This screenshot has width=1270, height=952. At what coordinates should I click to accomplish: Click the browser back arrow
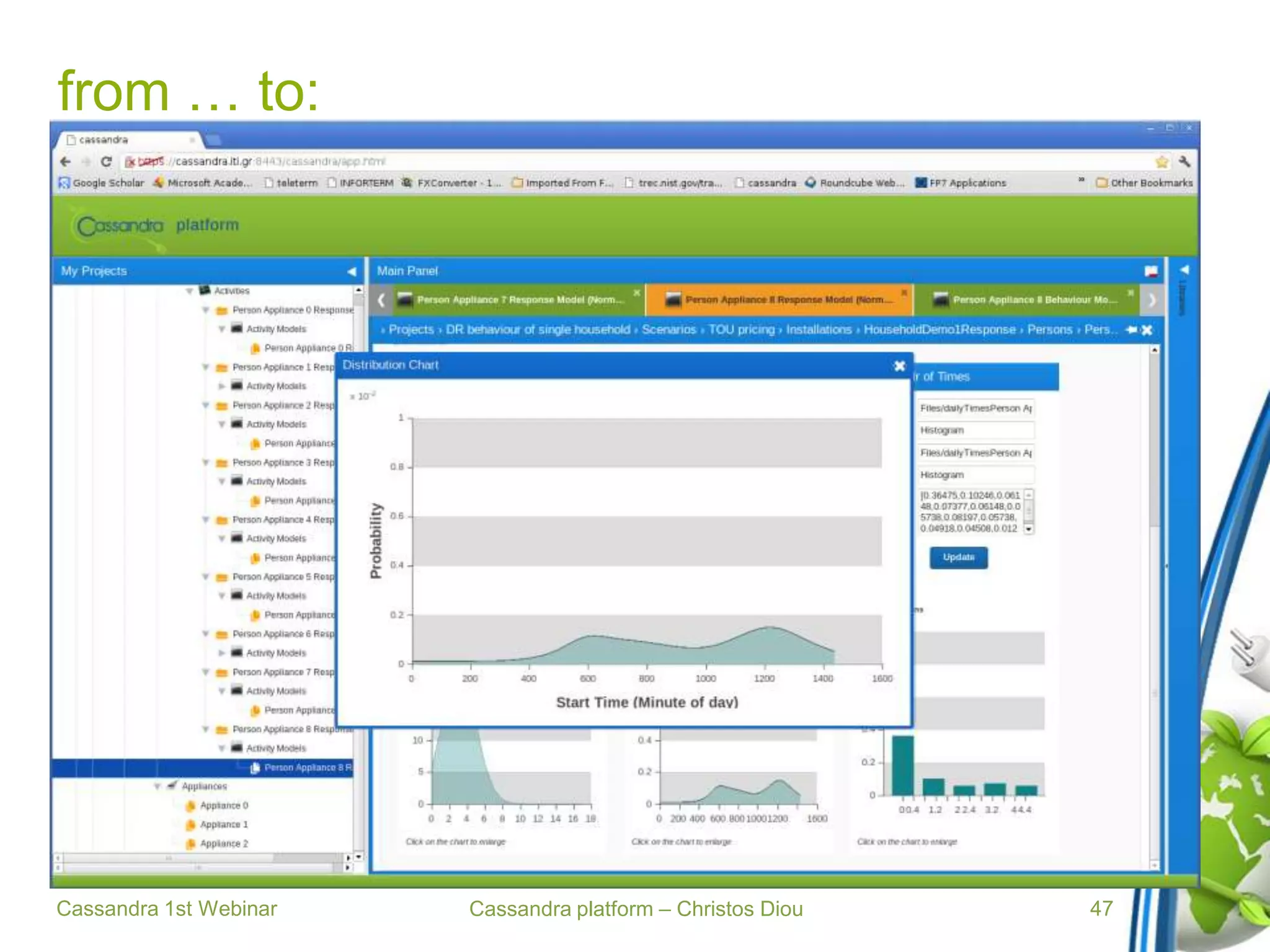pyautogui.click(x=66, y=162)
